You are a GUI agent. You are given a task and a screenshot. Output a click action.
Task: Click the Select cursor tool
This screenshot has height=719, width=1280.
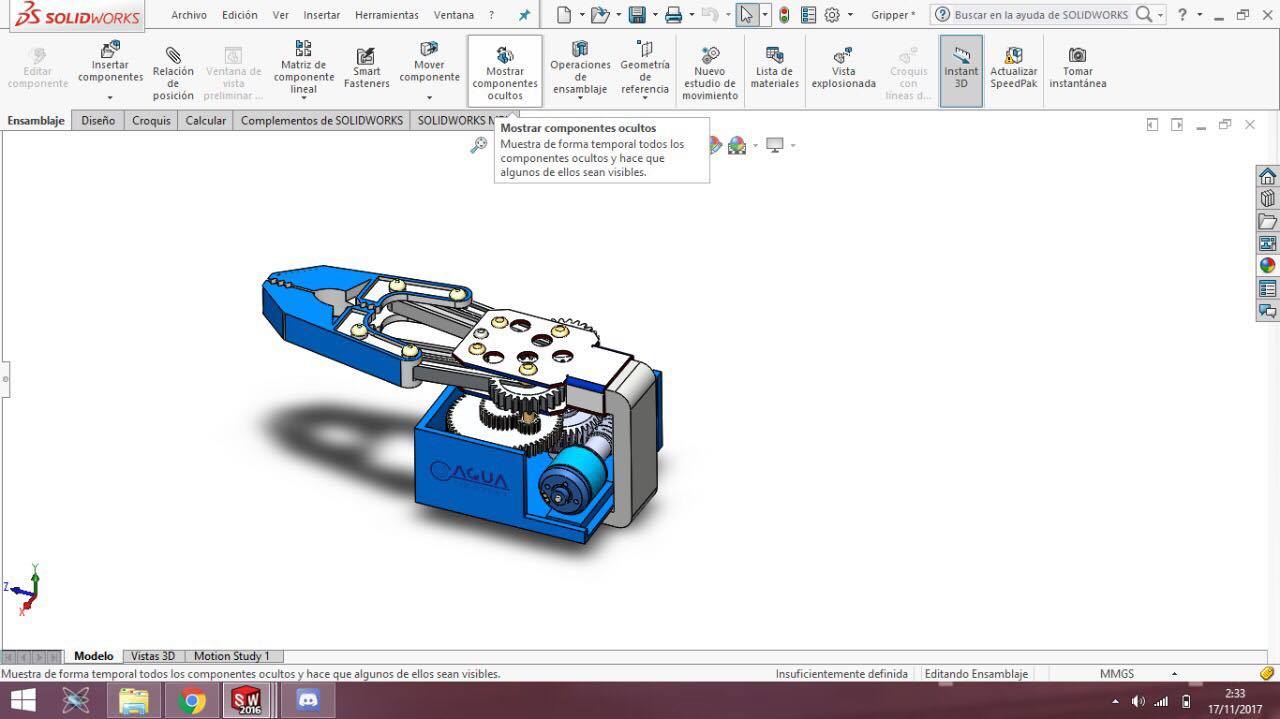pos(746,15)
